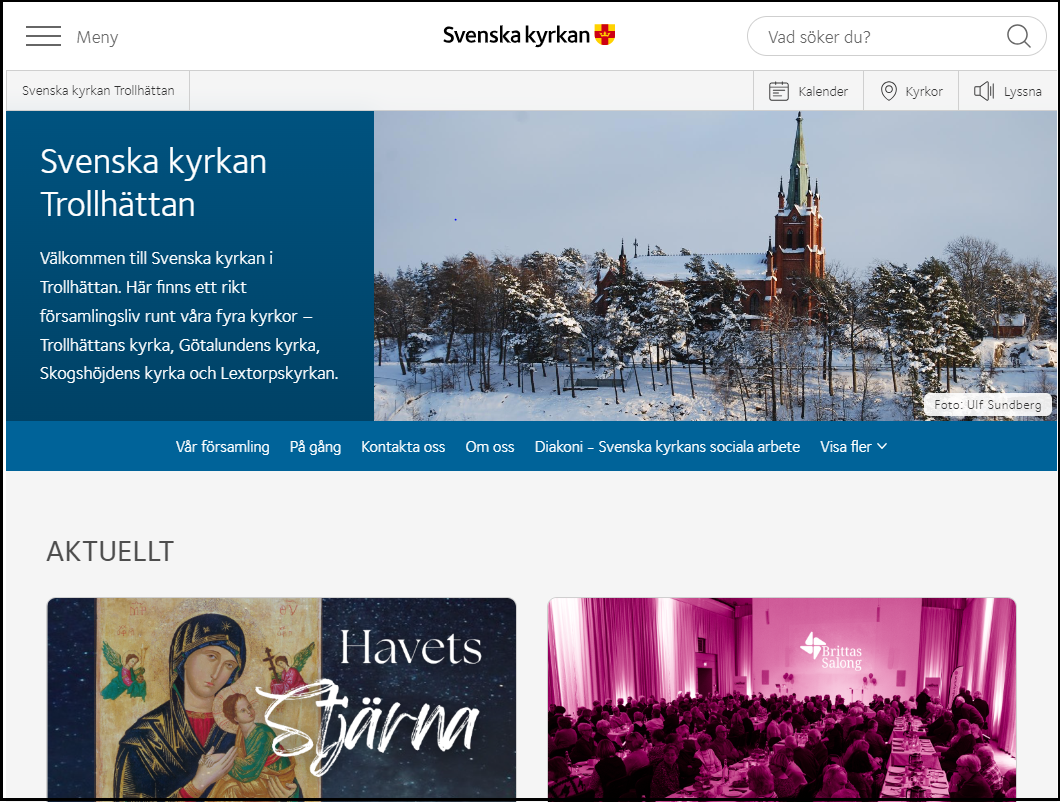
Task: Click the Kyrkor button
Action: pos(911,90)
